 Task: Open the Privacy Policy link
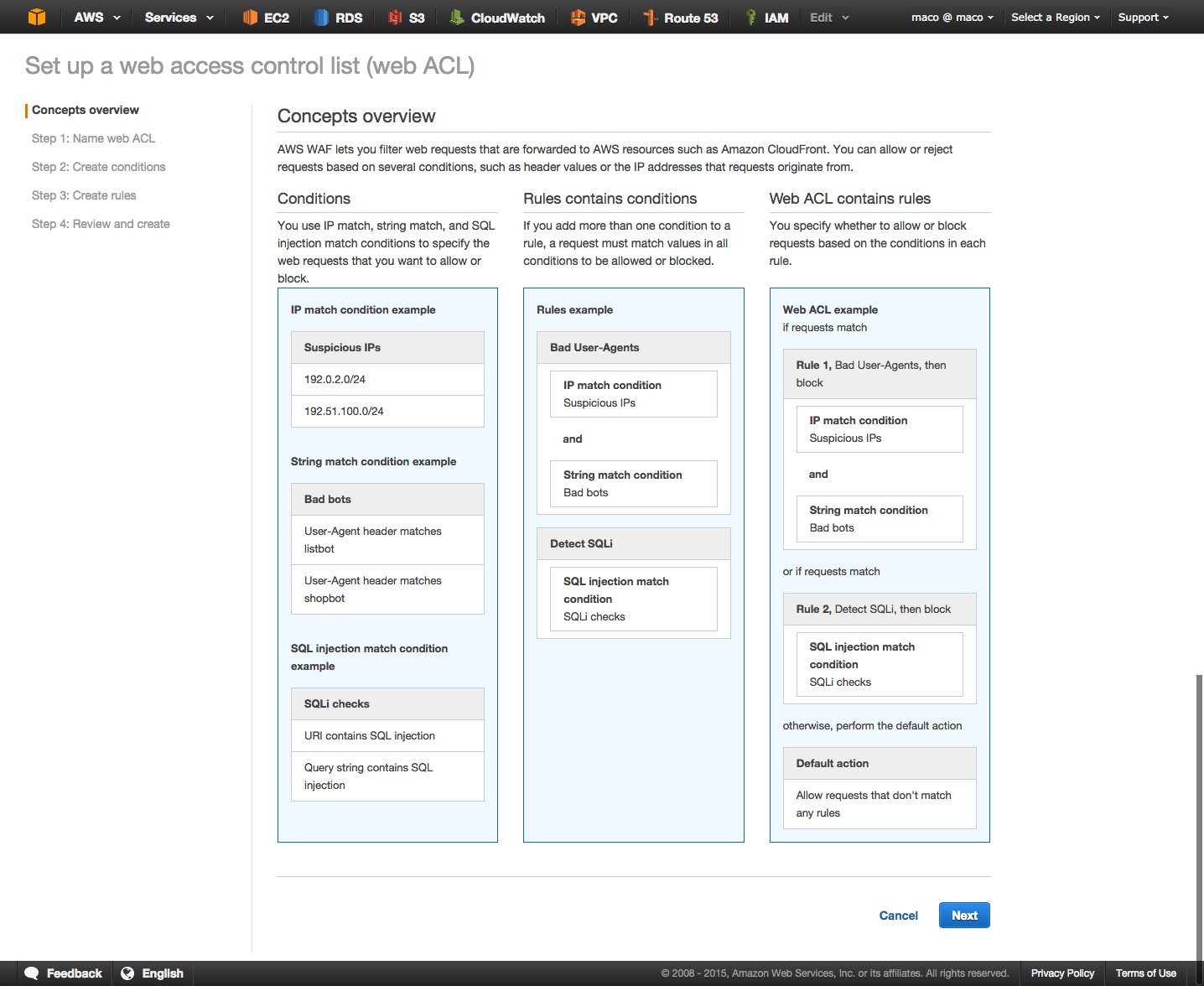[x=1062, y=973]
